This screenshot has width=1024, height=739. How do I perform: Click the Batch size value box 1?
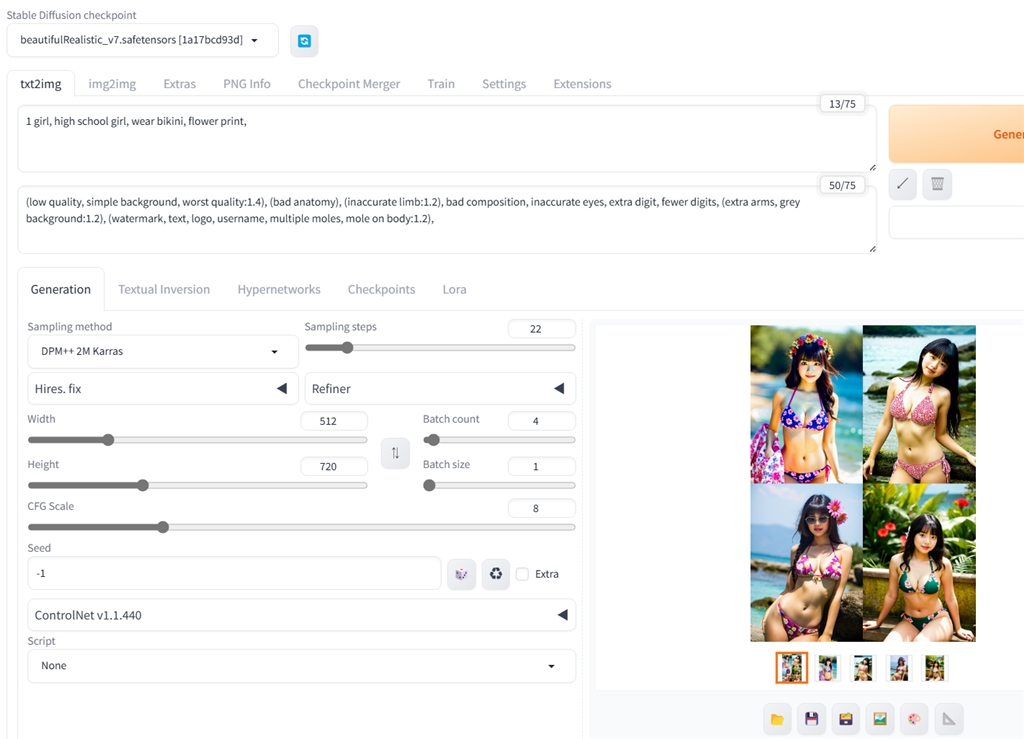pos(541,467)
